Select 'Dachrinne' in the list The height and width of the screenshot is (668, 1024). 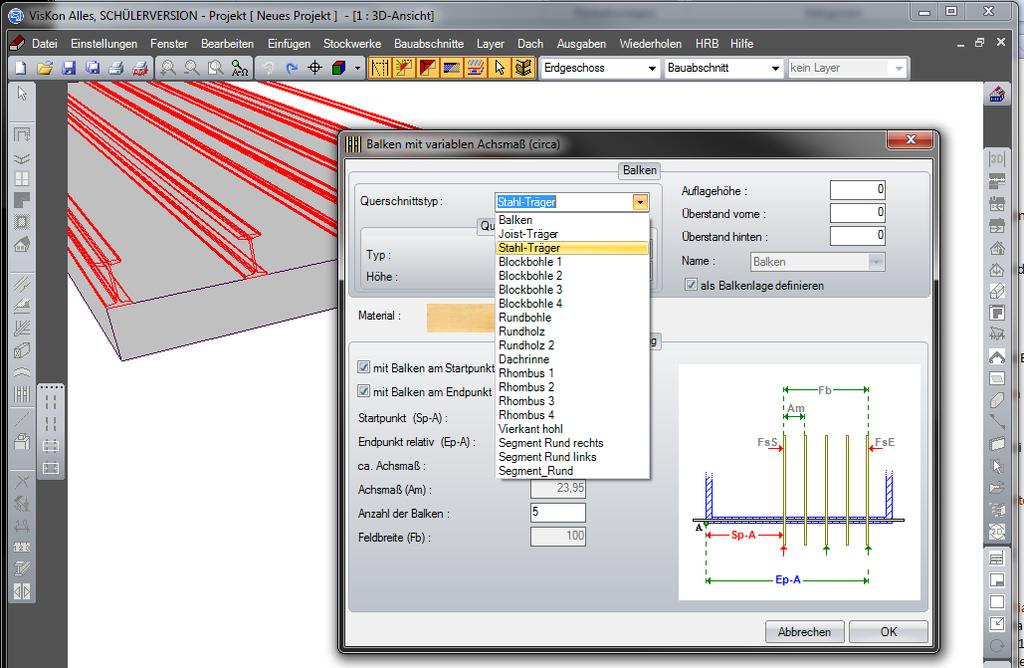pyautogui.click(x=572, y=359)
